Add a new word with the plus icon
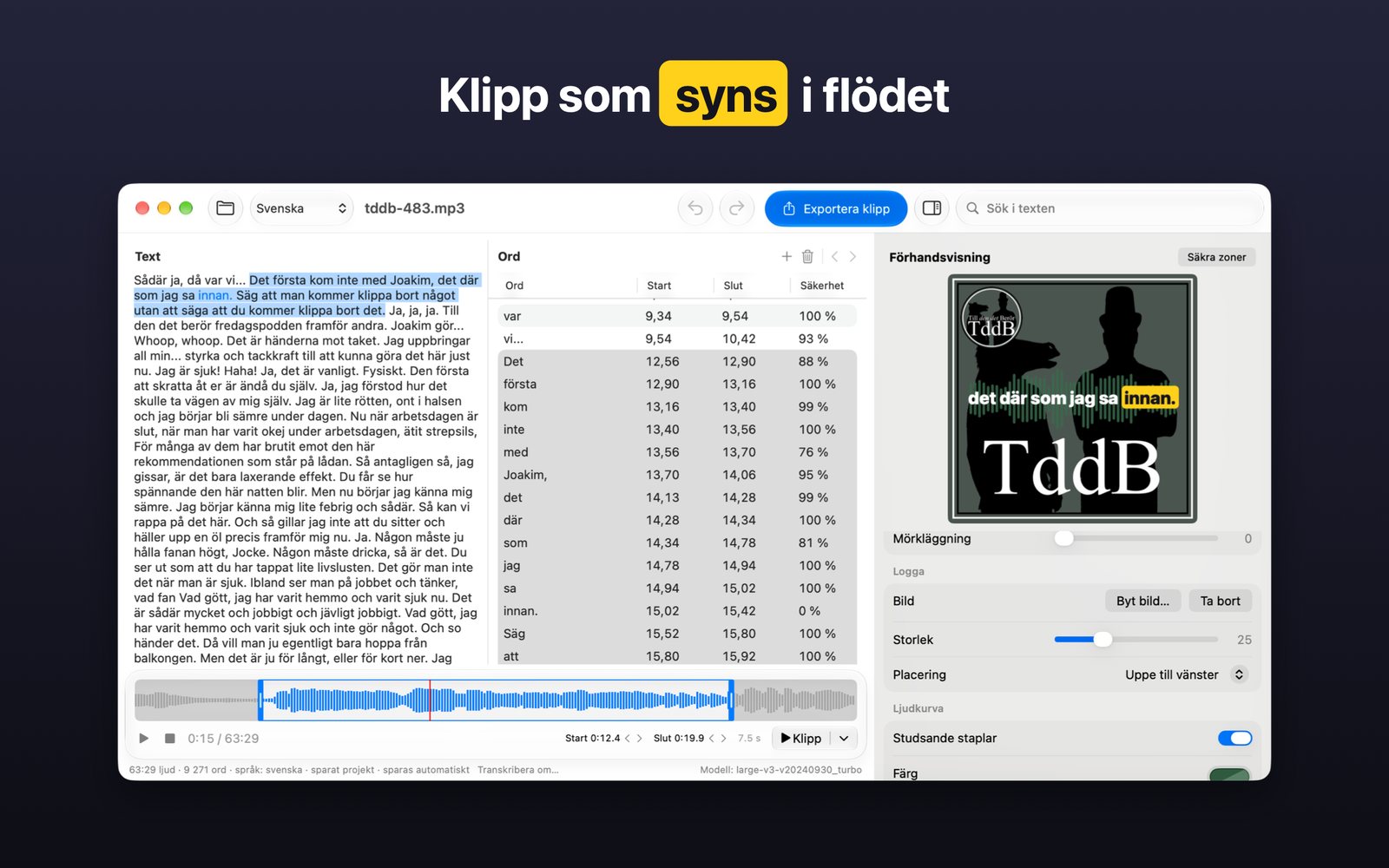Image resolution: width=1389 pixels, height=868 pixels. 787,256
